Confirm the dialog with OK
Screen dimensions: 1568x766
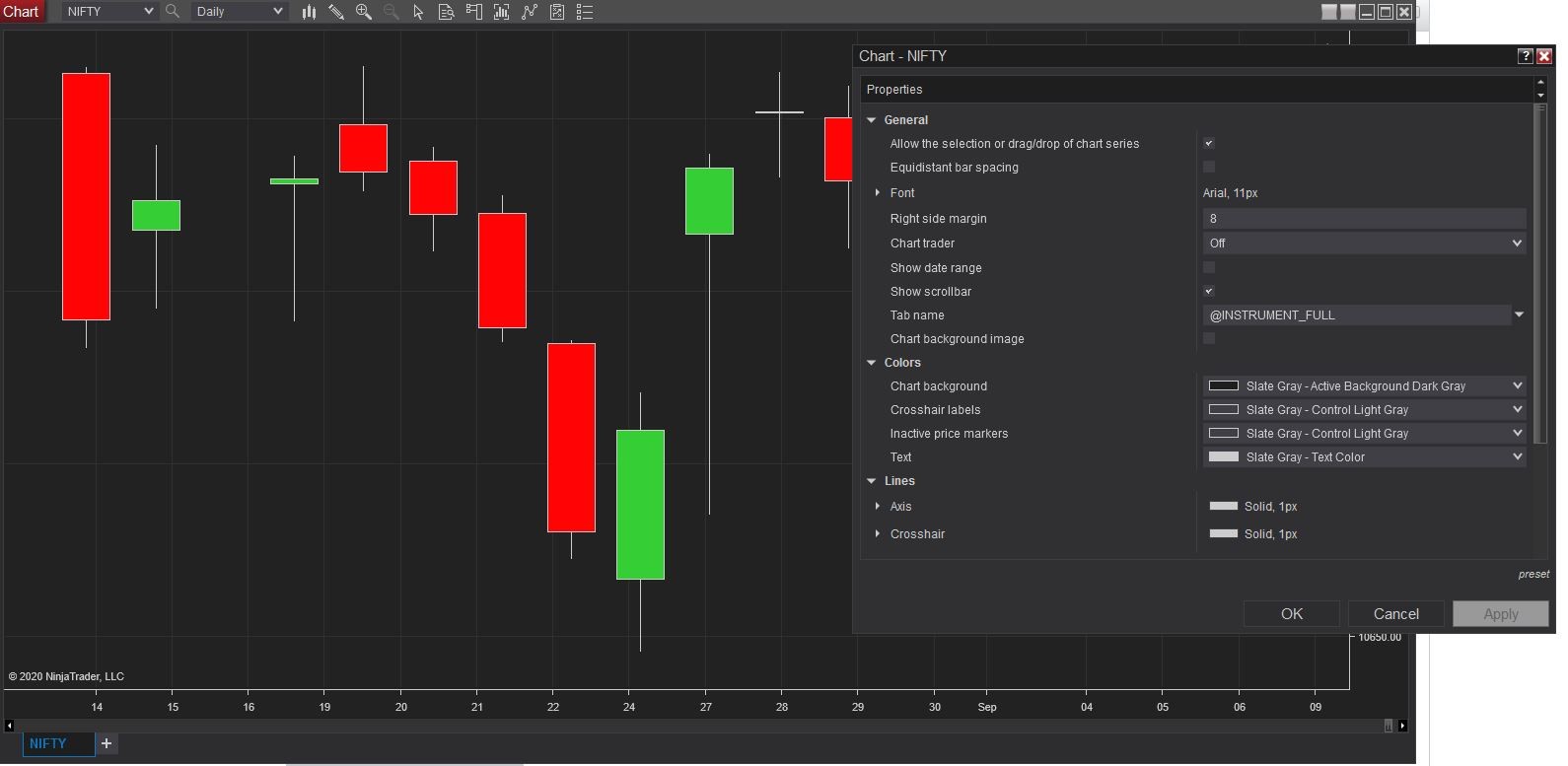tap(1292, 614)
